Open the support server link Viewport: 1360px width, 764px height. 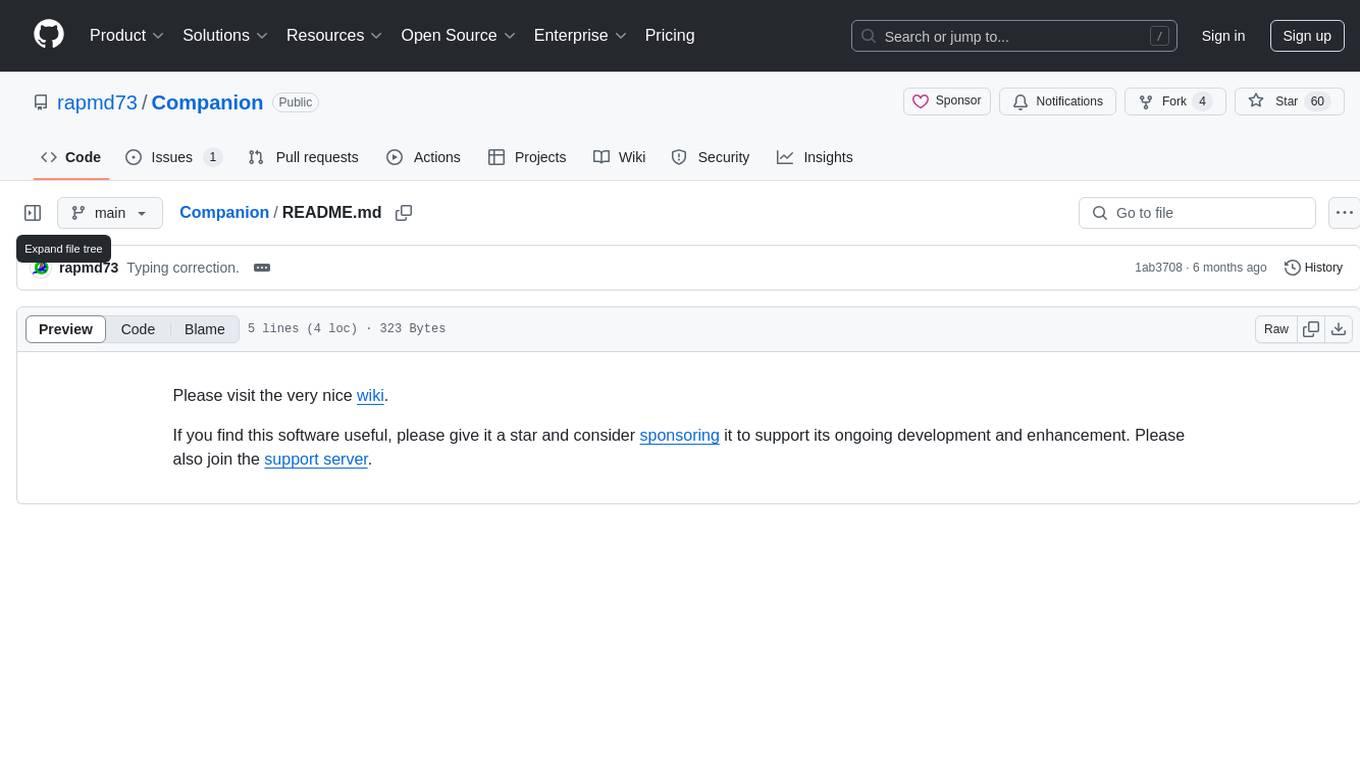point(316,459)
